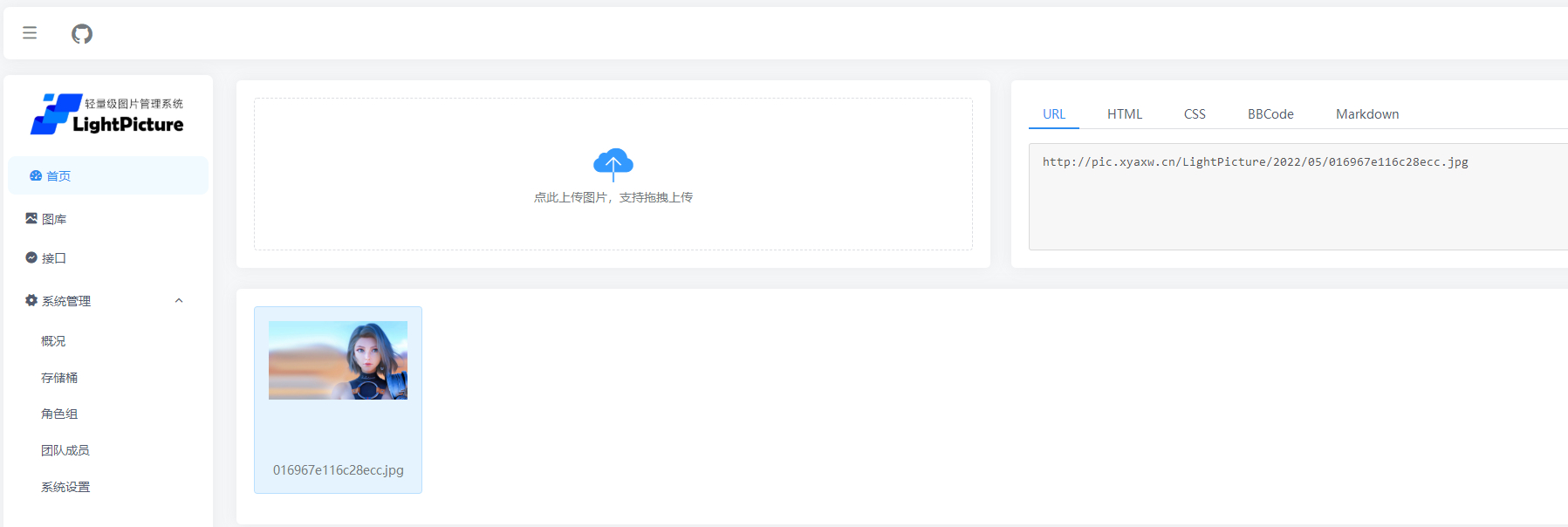Switch to the HTML tab

tap(1125, 114)
